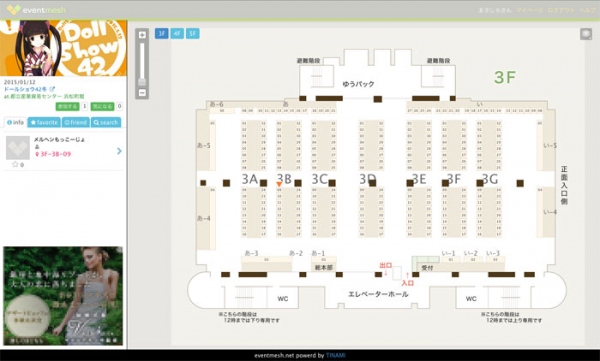Click the green 参加する button
This screenshot has height=361, width=600.
pos(67,106)
